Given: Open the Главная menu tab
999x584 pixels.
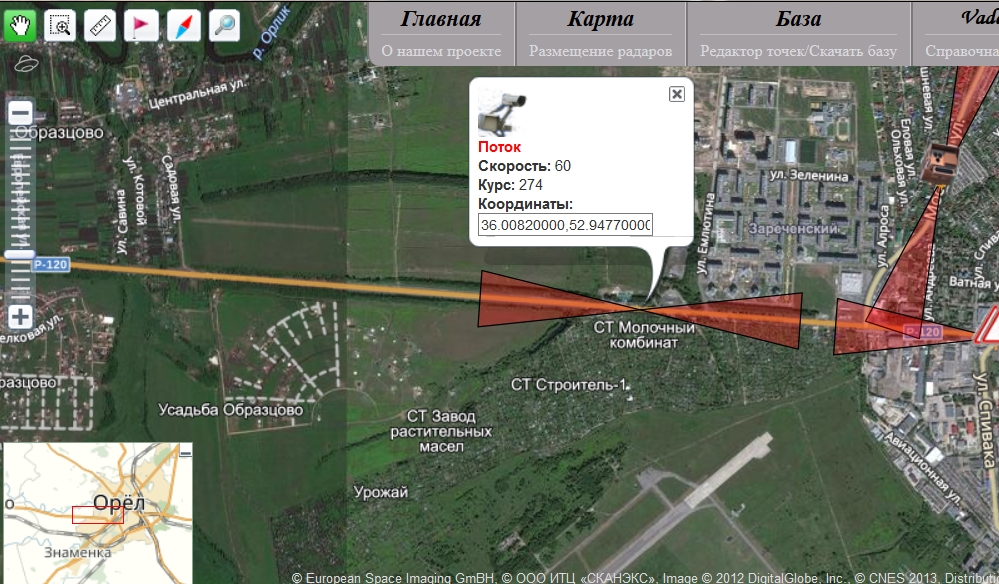Looking at the screenshot, I should [x=441, y=19].
